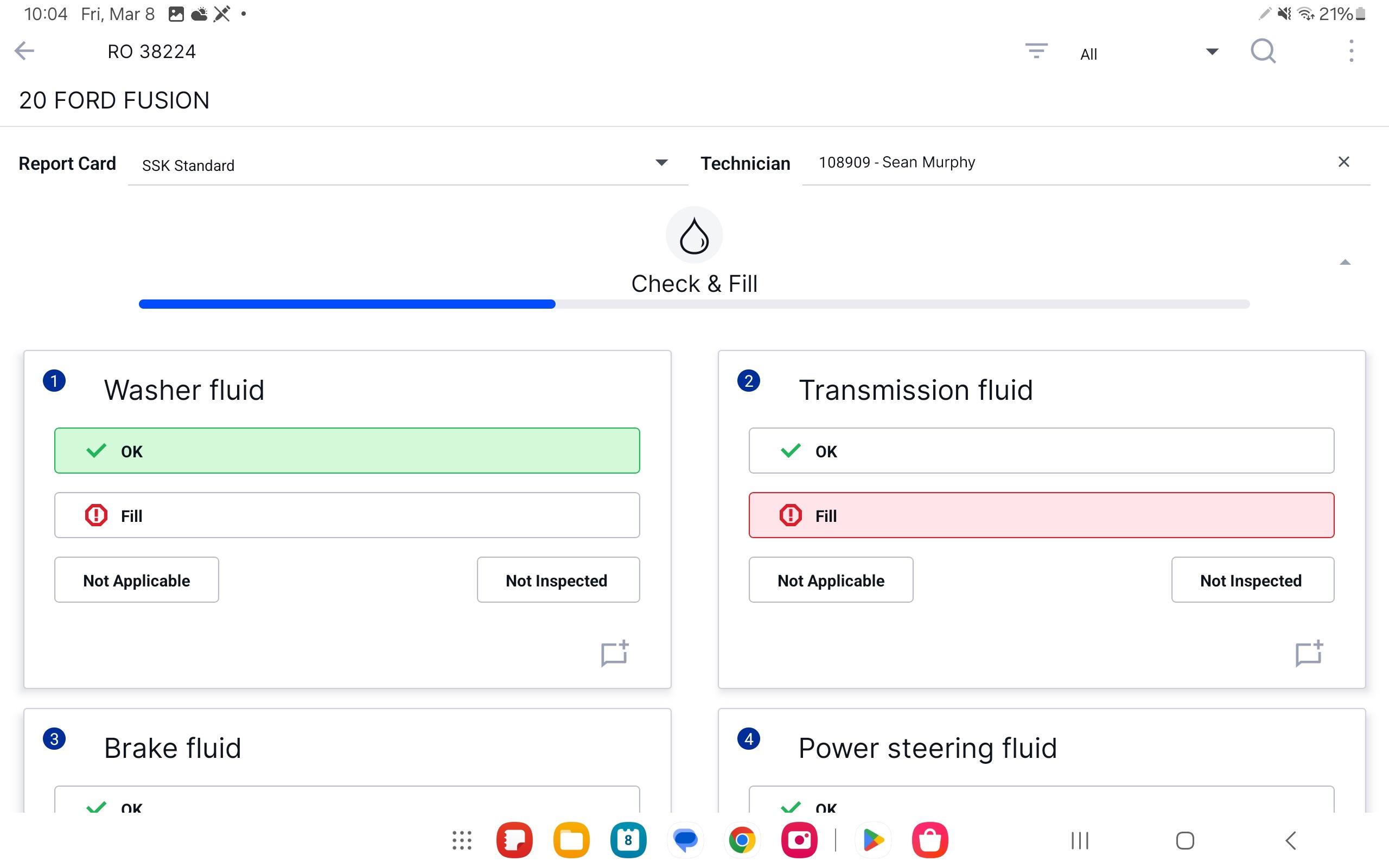Add a note to Transmission fluid
Screen dimensions: 1389x868
[x=1309, y=653]
